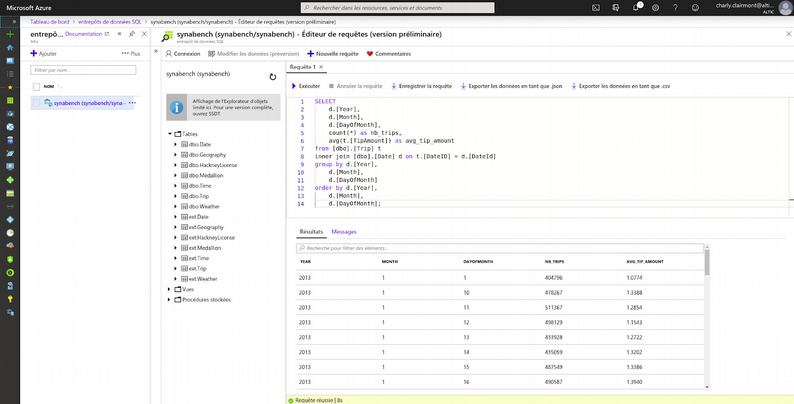Image resolution: width=794 pixels, height=404 pixels.
Task: Collapse the blade with double chevron
Action: click(120, 34)
